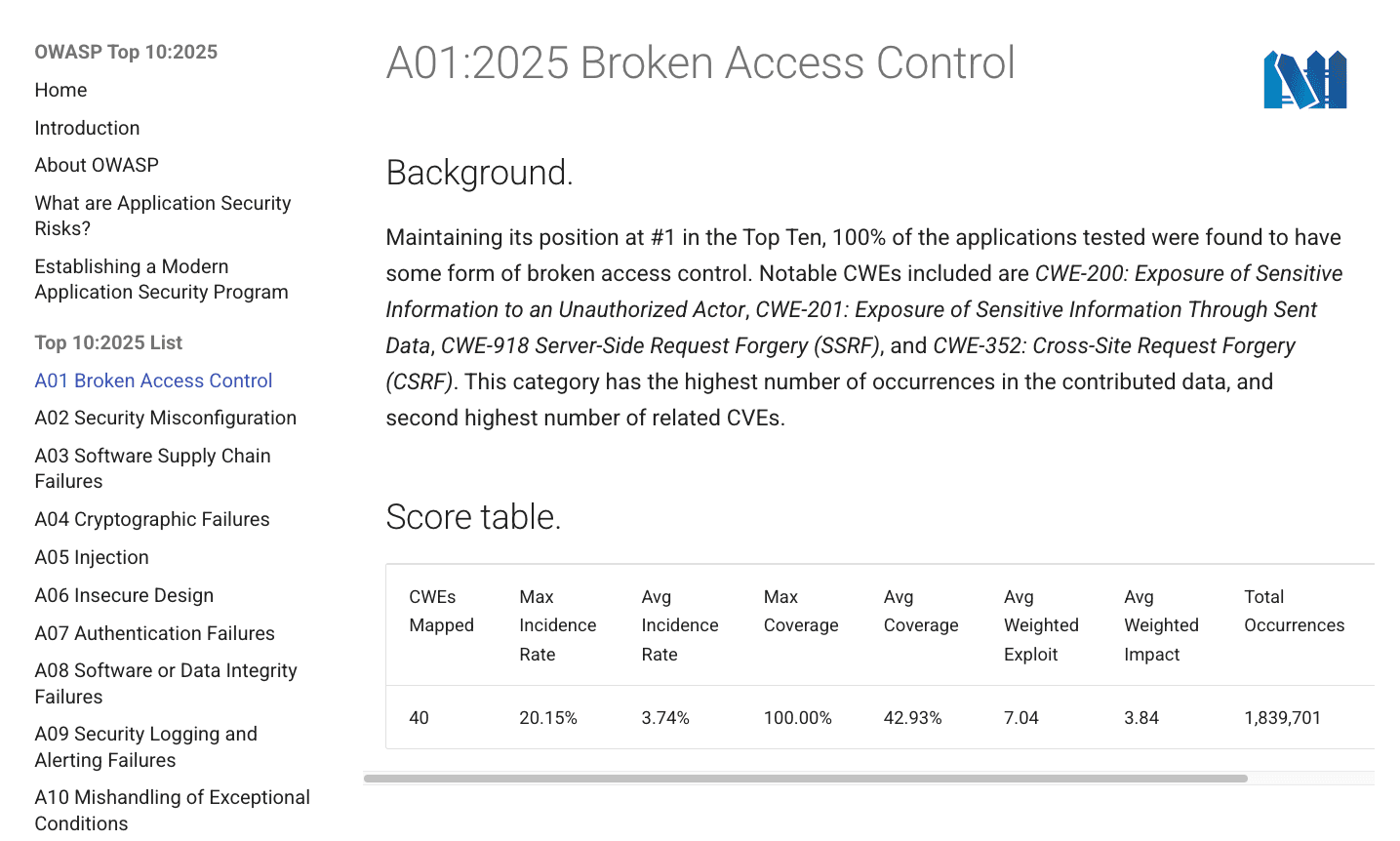Open What are Application Security Risks
This screenshot has width=1400, height=841.
pyautogui.click(x=162, y=216)
